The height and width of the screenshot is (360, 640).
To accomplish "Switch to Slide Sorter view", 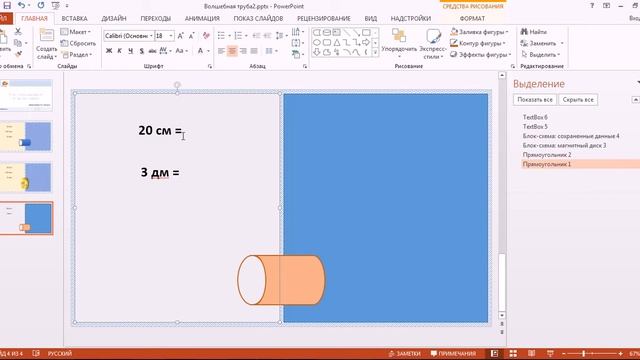I will coord(513,353).
